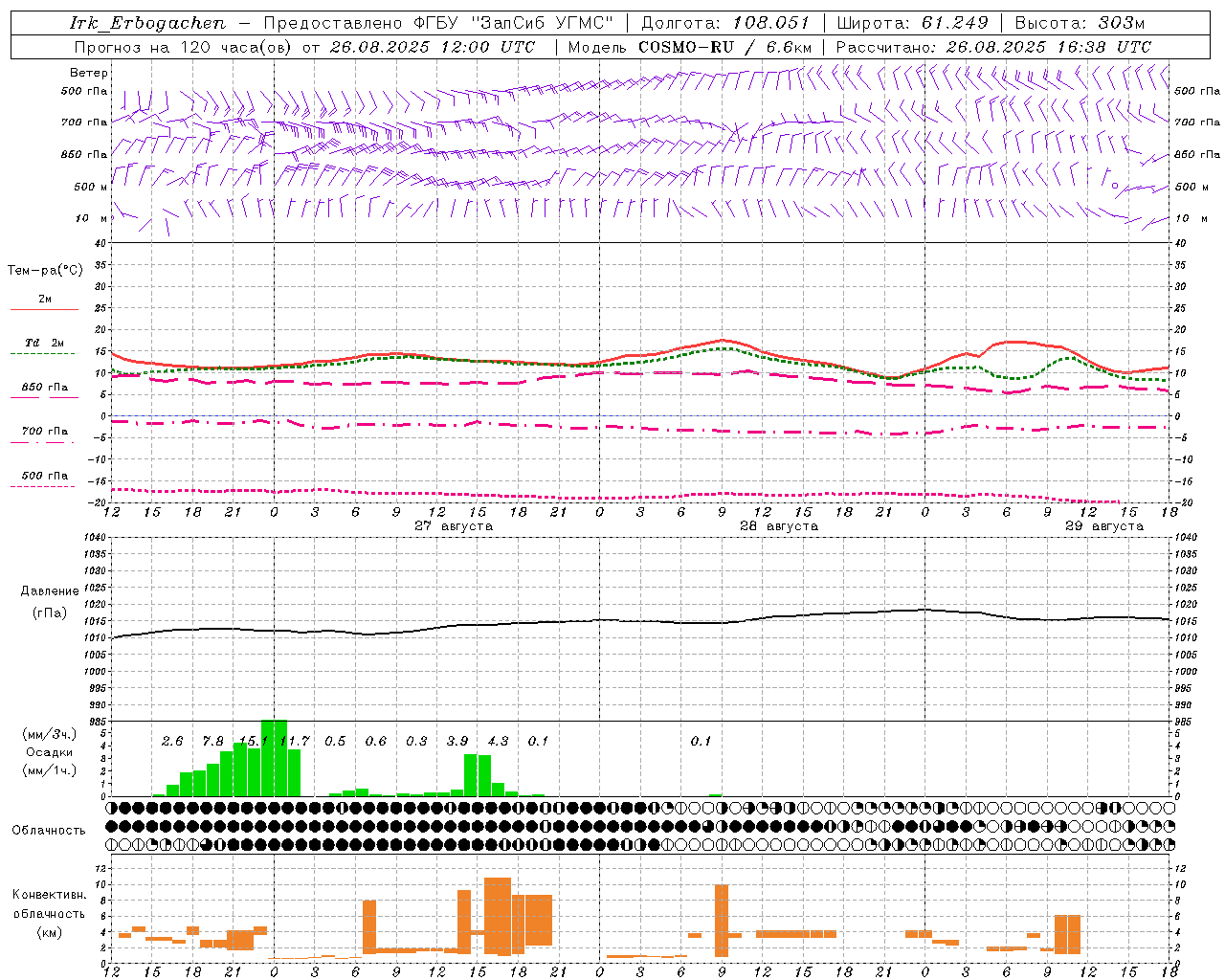Click precipitation value "0.6"

coord(376,742)
